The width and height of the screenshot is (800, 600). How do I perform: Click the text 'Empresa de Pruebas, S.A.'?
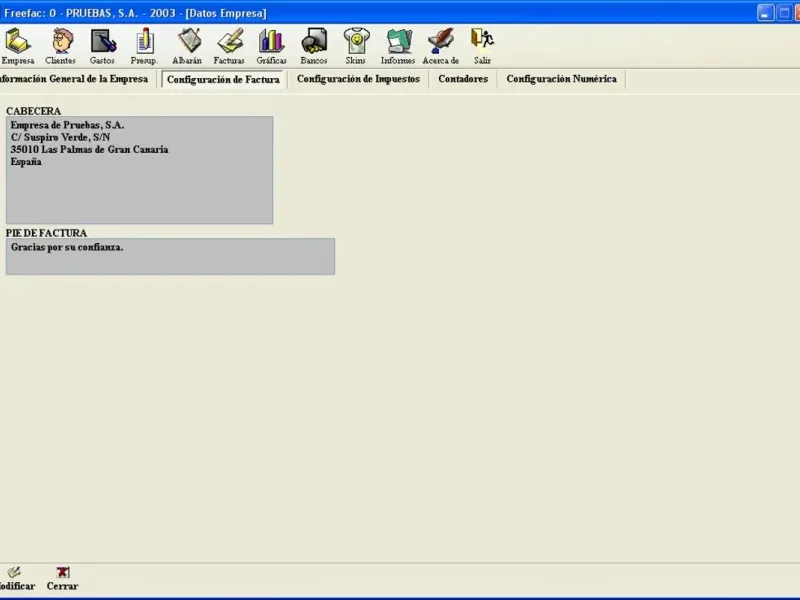point(67,125)
